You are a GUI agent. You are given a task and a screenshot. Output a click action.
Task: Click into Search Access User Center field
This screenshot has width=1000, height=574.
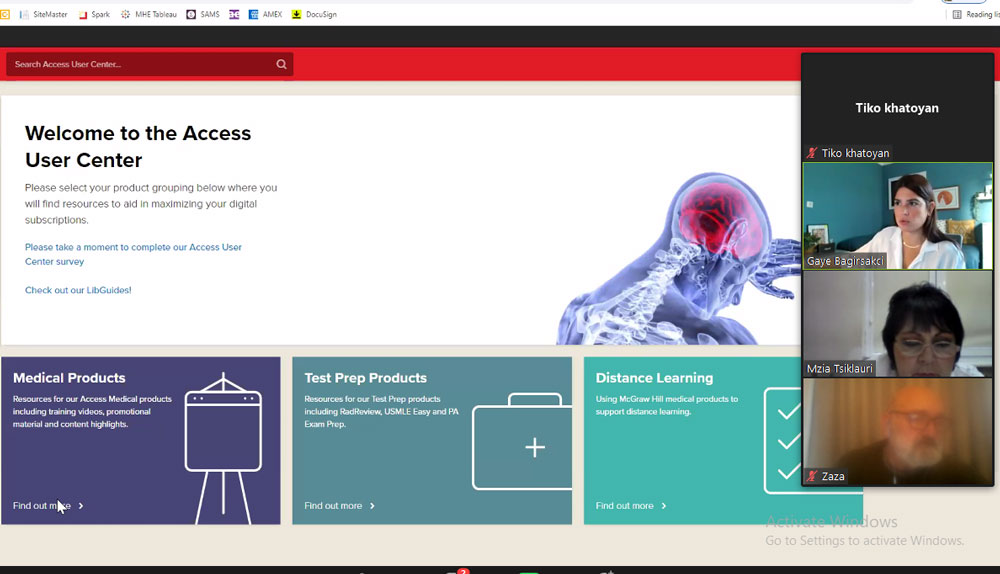coord(140,64)
